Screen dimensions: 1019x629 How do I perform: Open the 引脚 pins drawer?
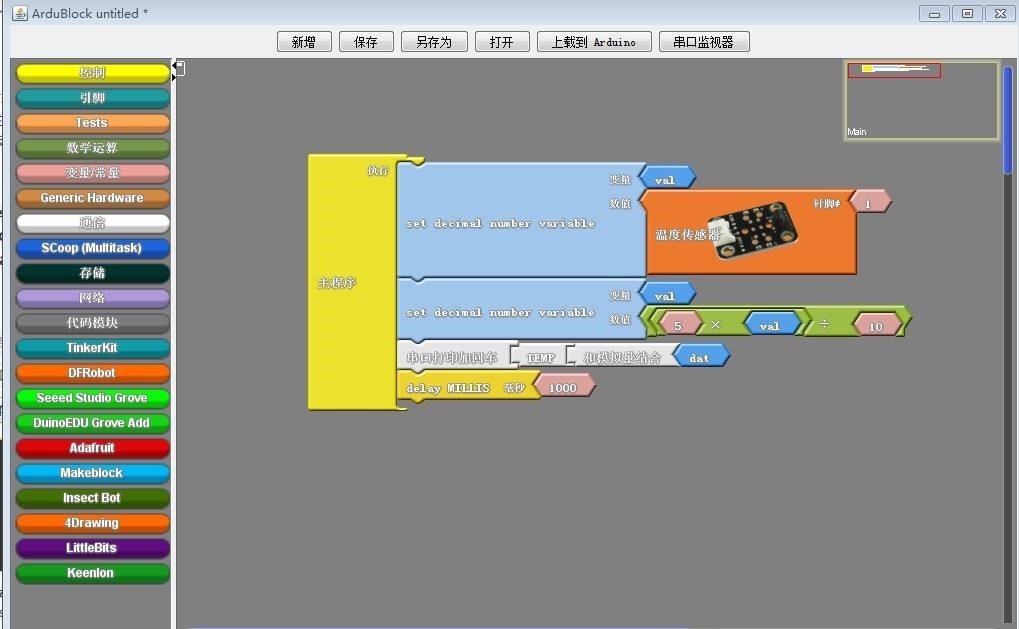[x=92, y=98]
